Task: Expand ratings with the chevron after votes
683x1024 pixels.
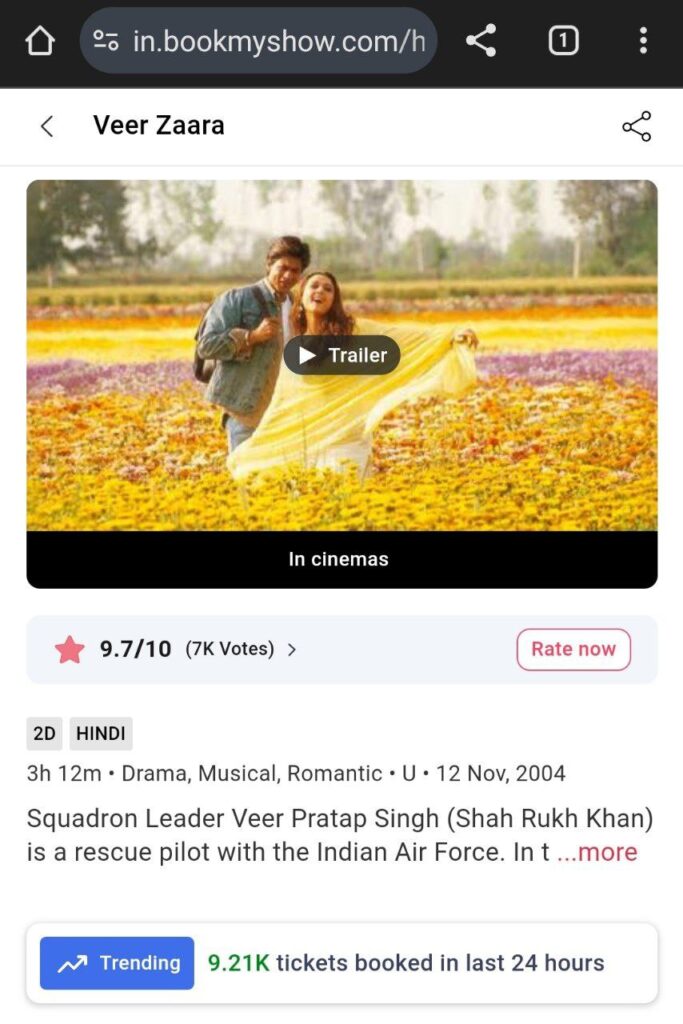Action: [292, 649]
